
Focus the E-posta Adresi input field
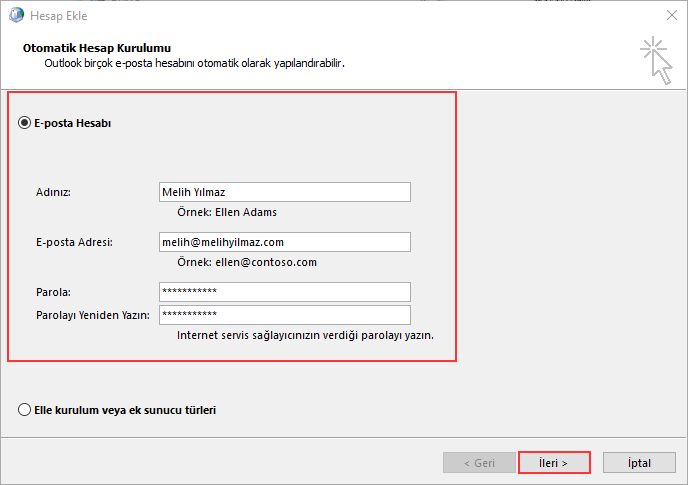click(x=284, y=242)
